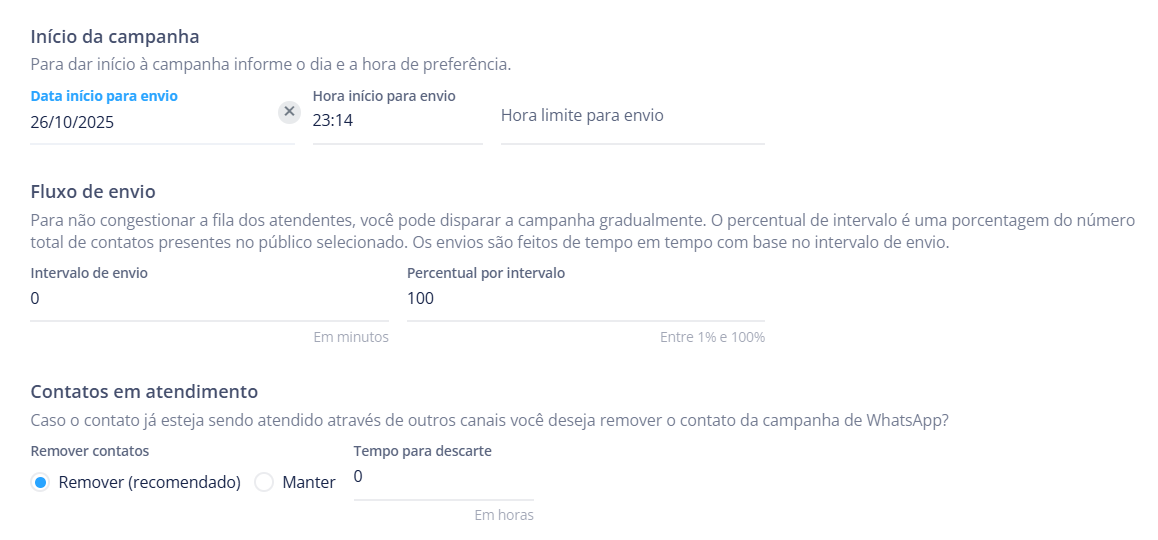Screen dimensions: 1158x540
Task: Click the Remover contatos label
Action: pos(90,451)
